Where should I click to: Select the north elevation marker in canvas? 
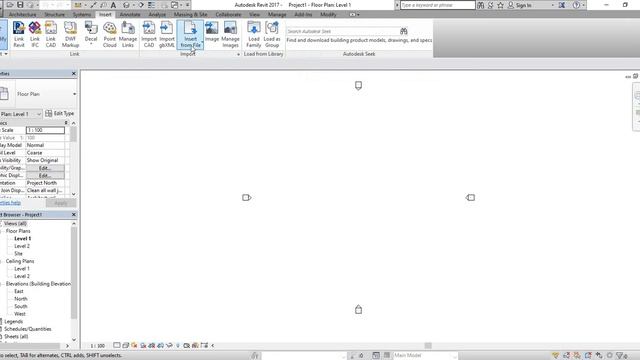coord(358,85)
